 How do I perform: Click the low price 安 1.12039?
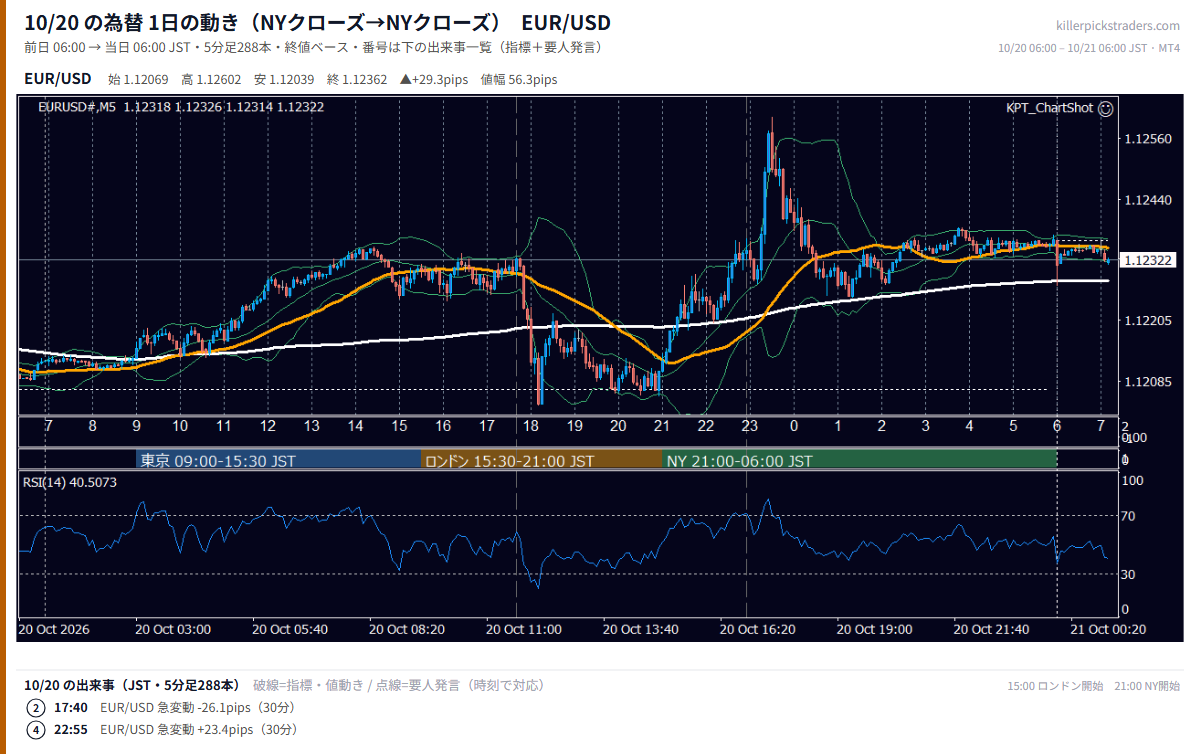(285, 79)
